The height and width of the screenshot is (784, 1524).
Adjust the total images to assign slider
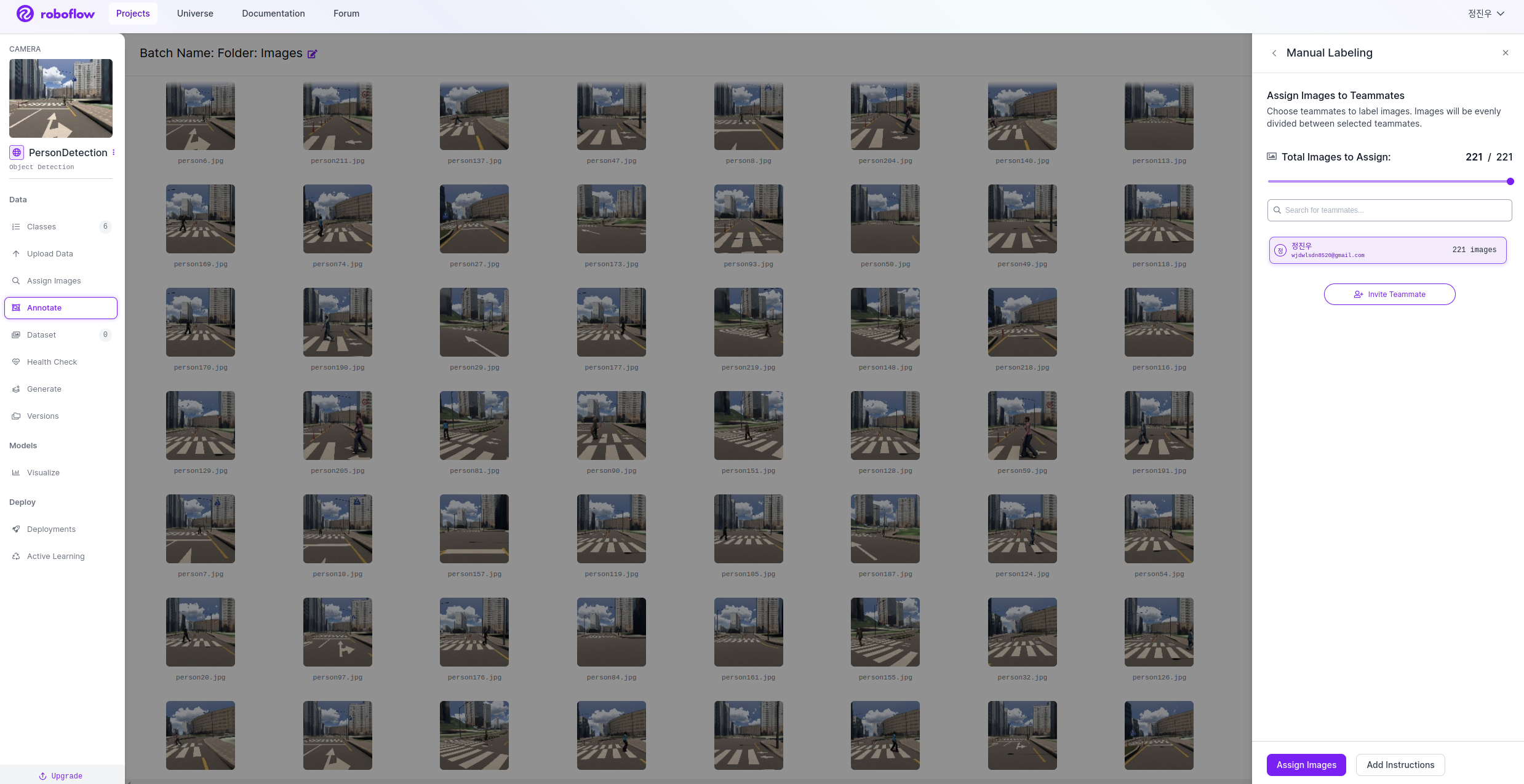1510,181
